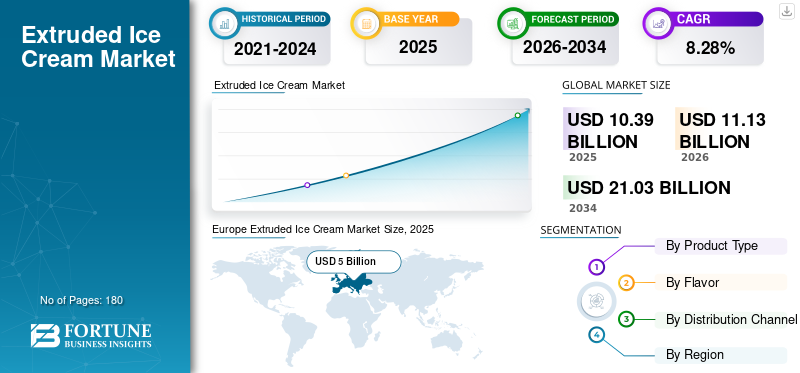Click the purple marker on growth chart
The width and height of the screenshot is (800, 373).
(x=307, y=185)
